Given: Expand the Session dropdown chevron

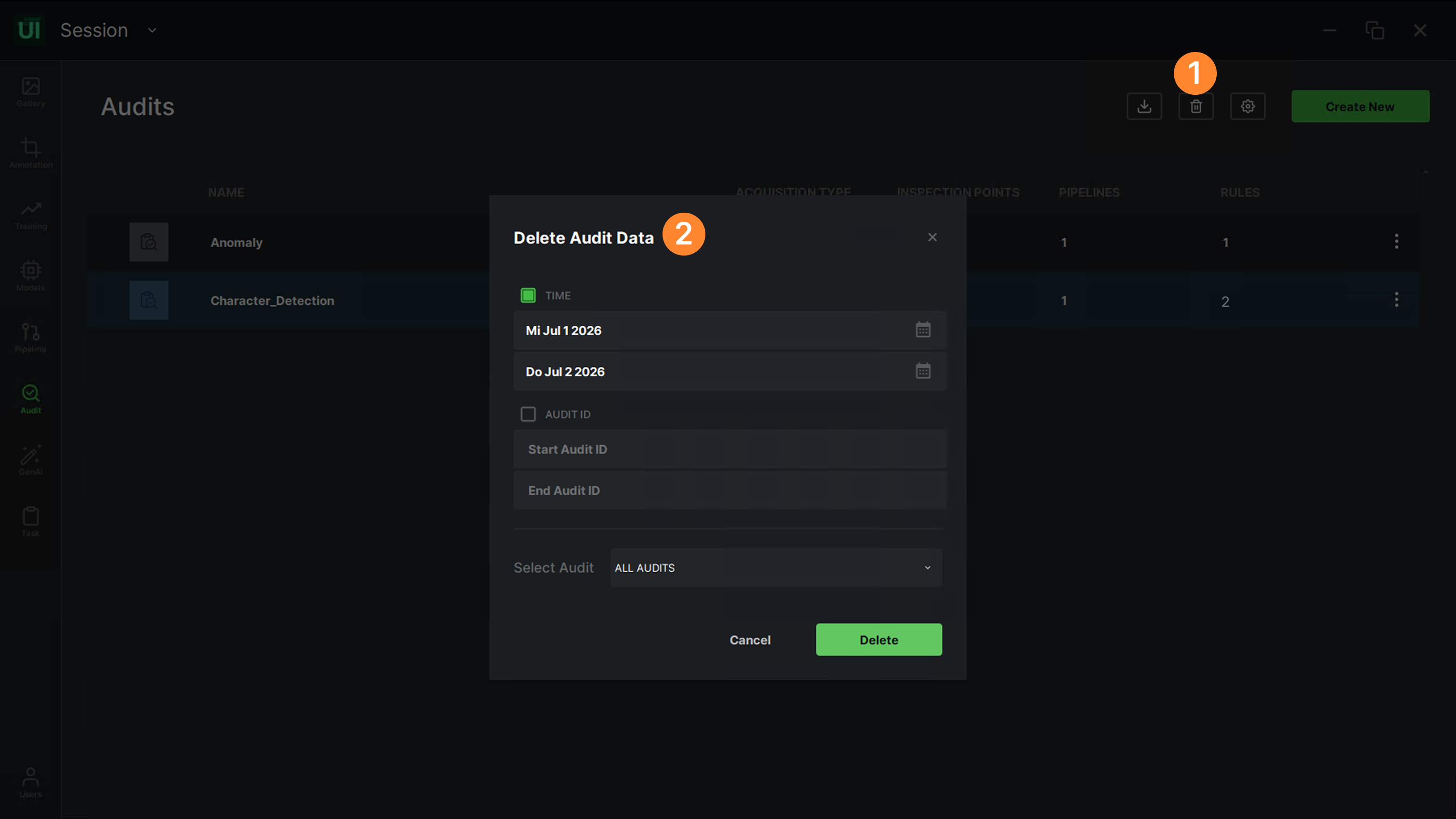Looking at the screenshot, I should 152,30.
